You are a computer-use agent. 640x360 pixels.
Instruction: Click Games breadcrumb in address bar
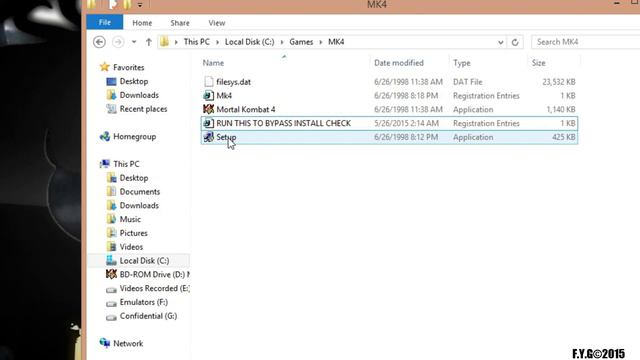tap(301, 42)
